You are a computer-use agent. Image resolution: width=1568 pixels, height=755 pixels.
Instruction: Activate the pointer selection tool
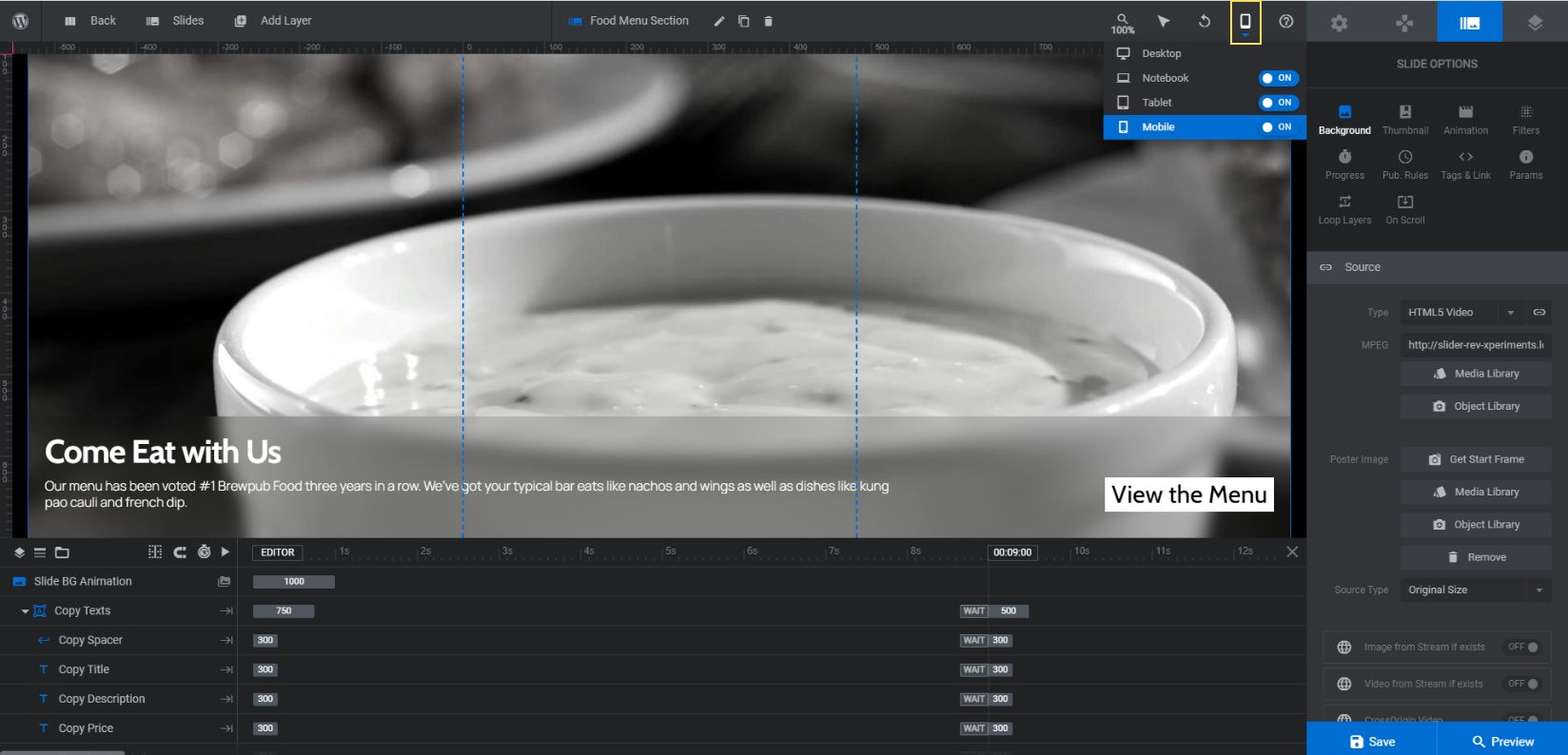(1164, 21)
